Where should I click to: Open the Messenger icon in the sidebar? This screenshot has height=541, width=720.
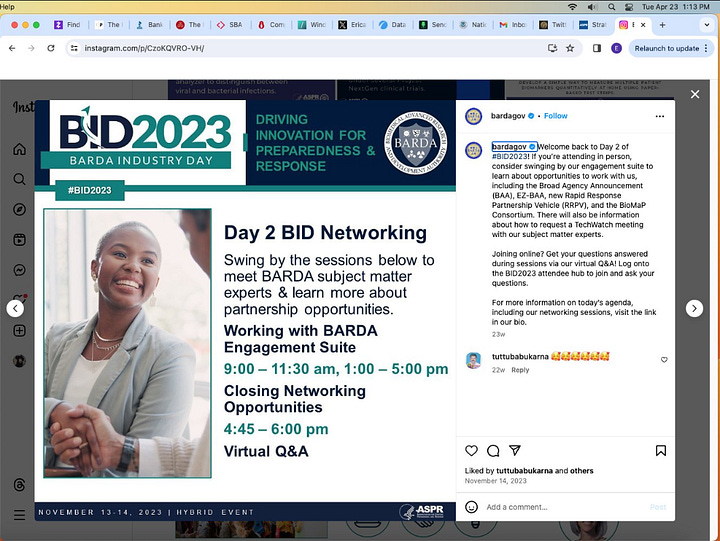pyautogui.click(x=19, y=270)
